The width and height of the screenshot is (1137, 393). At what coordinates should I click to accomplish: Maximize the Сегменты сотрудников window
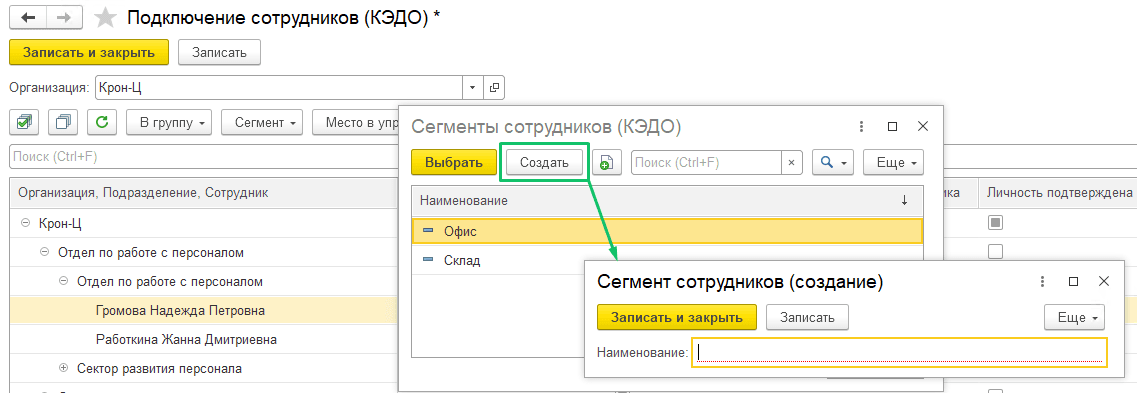(893, 126)
